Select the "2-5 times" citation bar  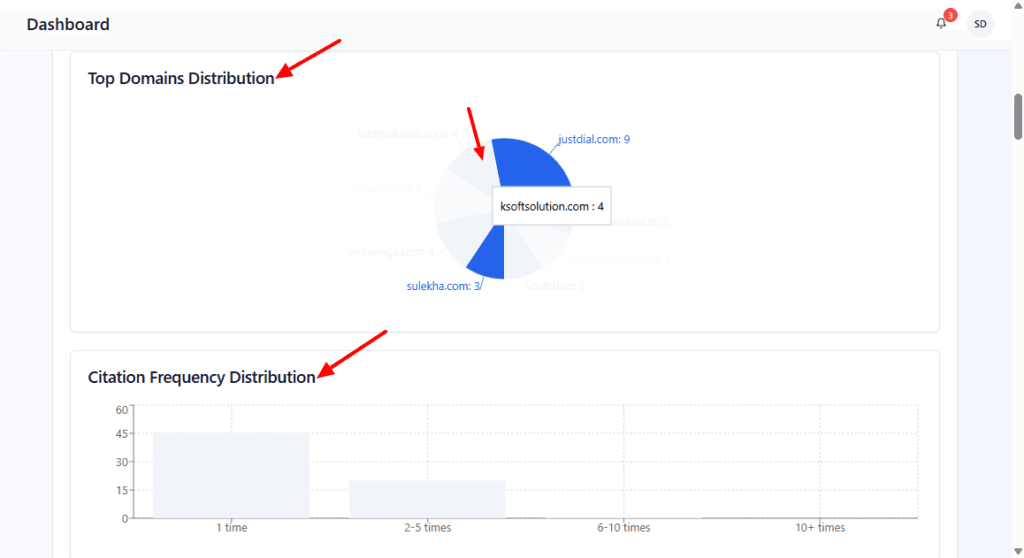[427, 499]
